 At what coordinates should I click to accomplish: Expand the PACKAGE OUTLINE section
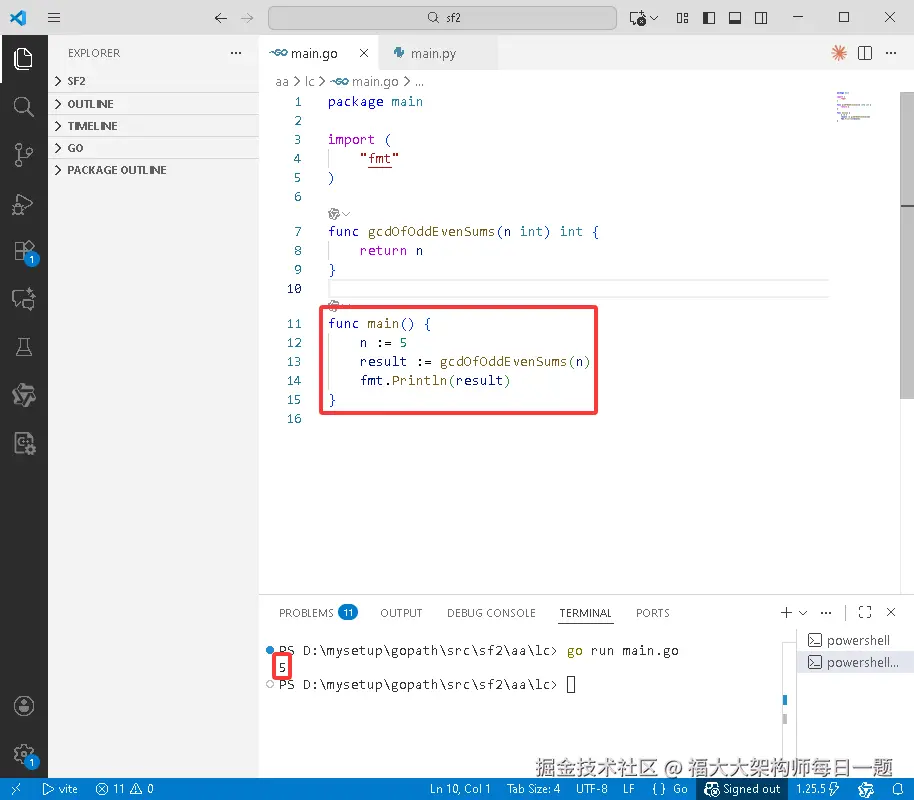tap(154, 170)
